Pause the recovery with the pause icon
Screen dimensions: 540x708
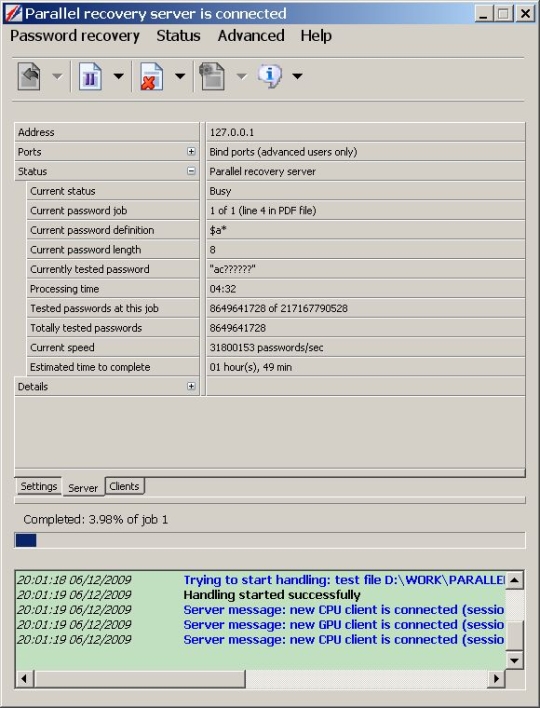(x=90, y=76)
